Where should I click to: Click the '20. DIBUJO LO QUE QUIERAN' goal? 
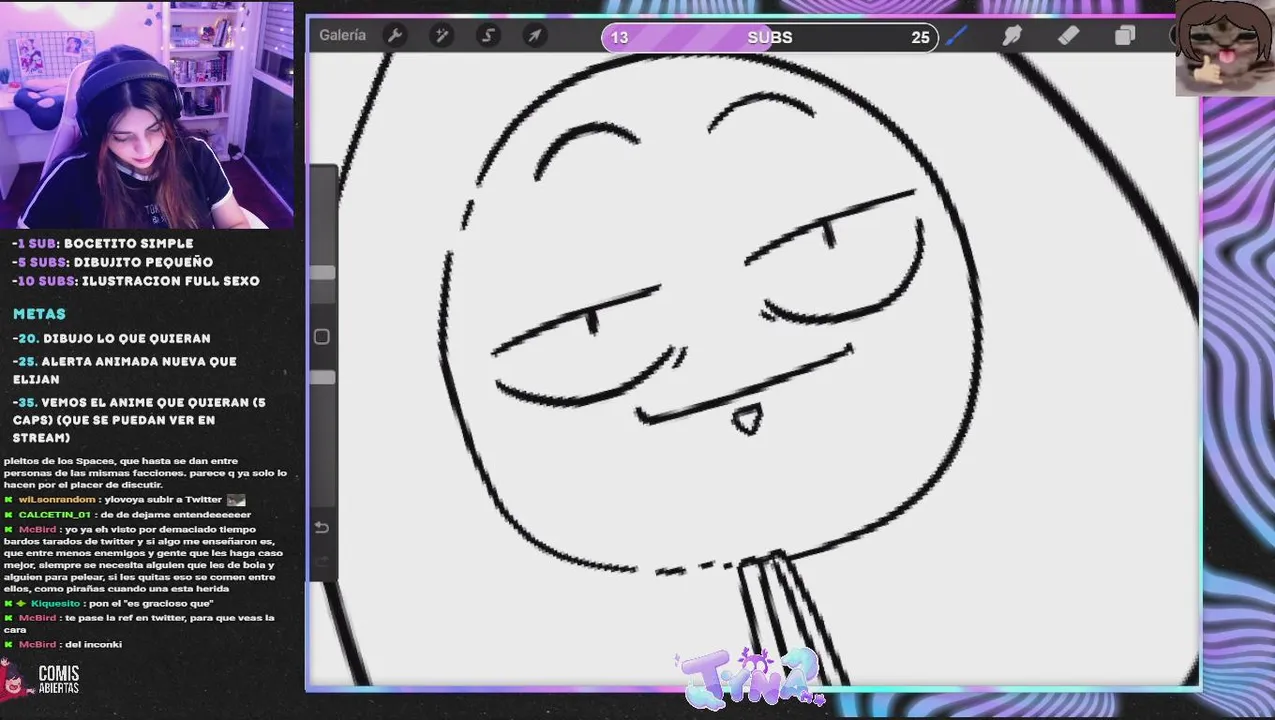112,339
